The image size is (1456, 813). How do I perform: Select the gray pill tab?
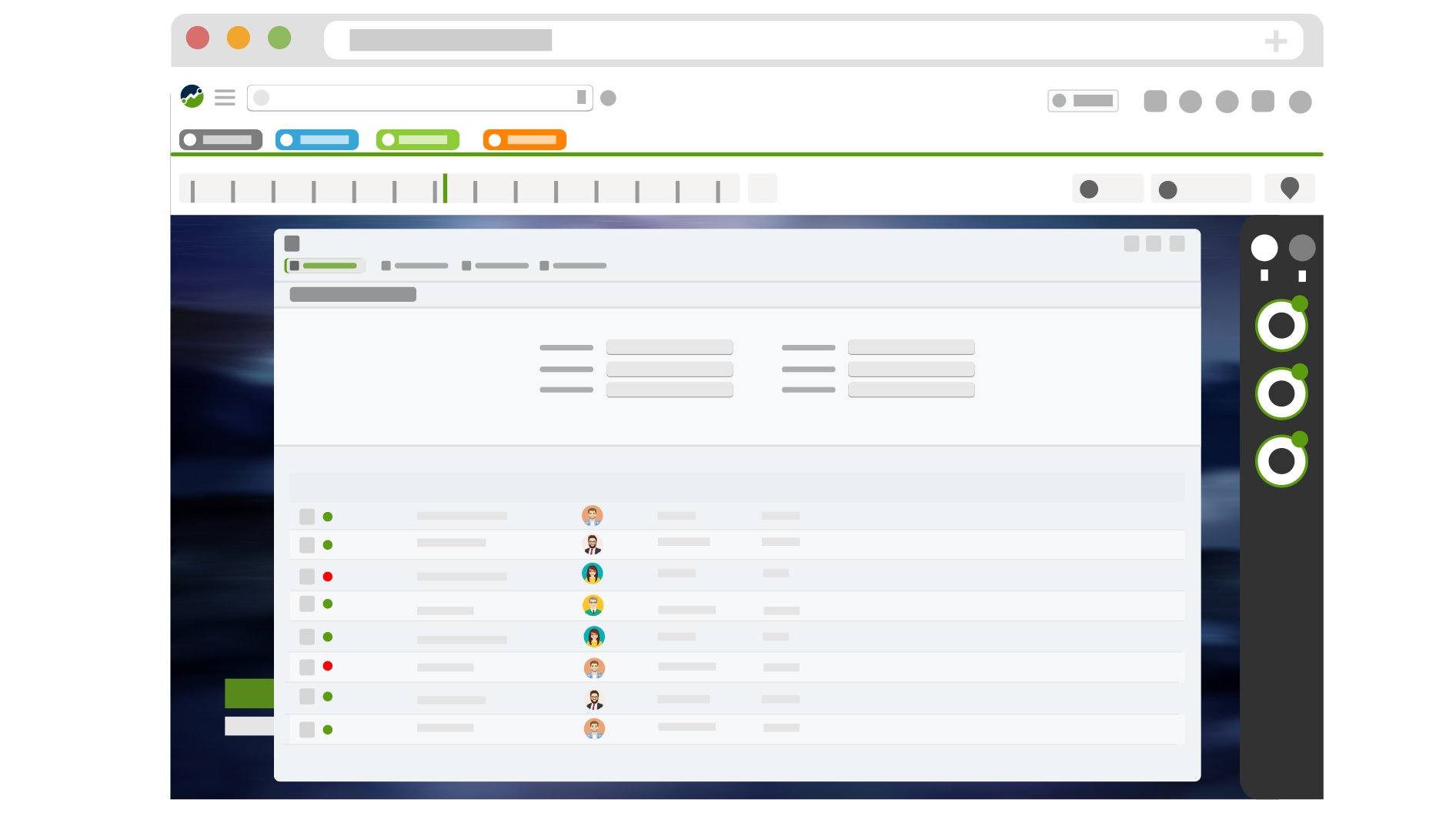pyautogui.click(x=221, y=139)
